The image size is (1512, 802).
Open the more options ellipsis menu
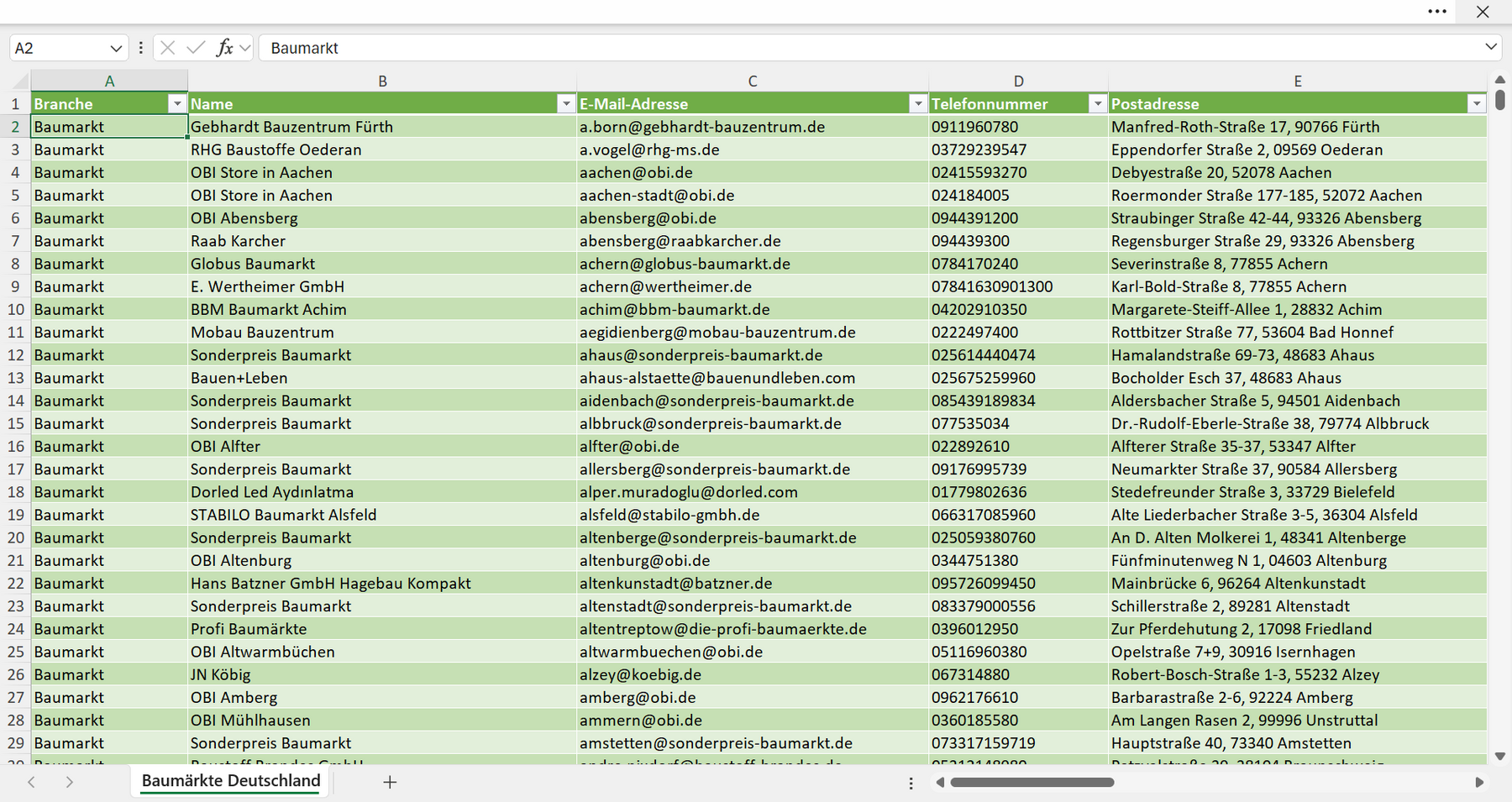click(1437, 12)
